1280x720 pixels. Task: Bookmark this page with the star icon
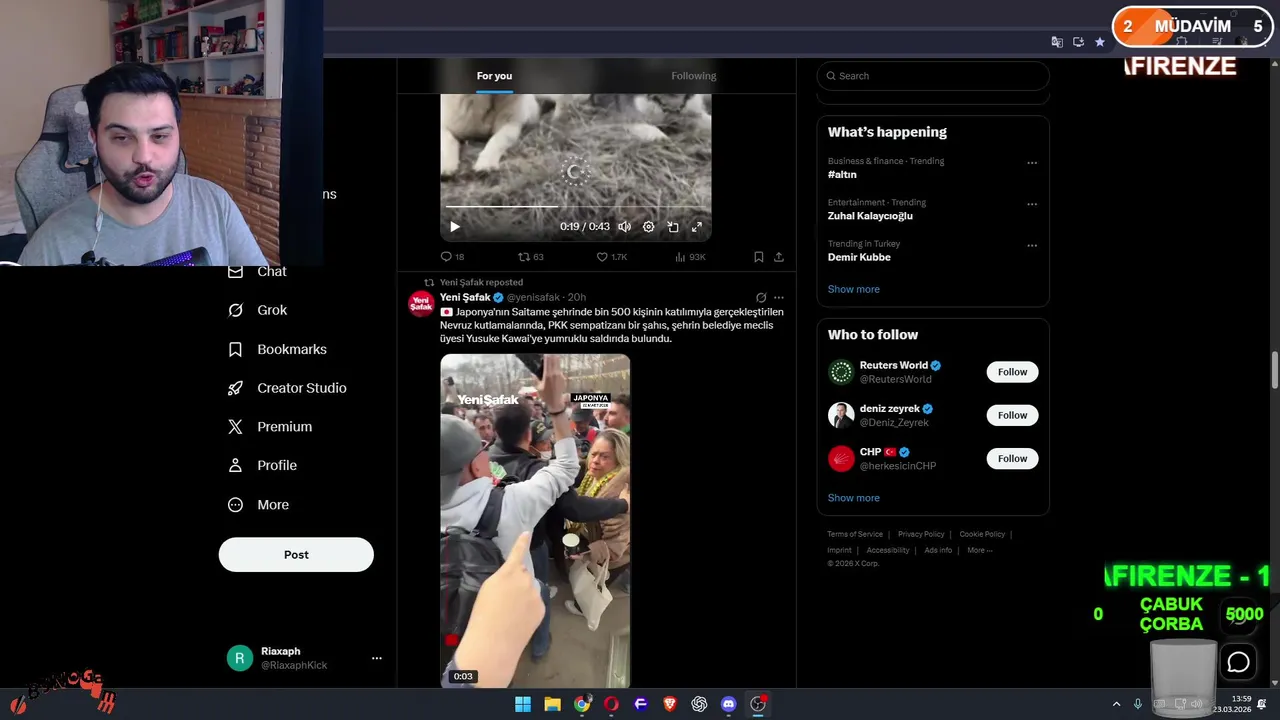pyautogui.click(x=1100, y=42)
